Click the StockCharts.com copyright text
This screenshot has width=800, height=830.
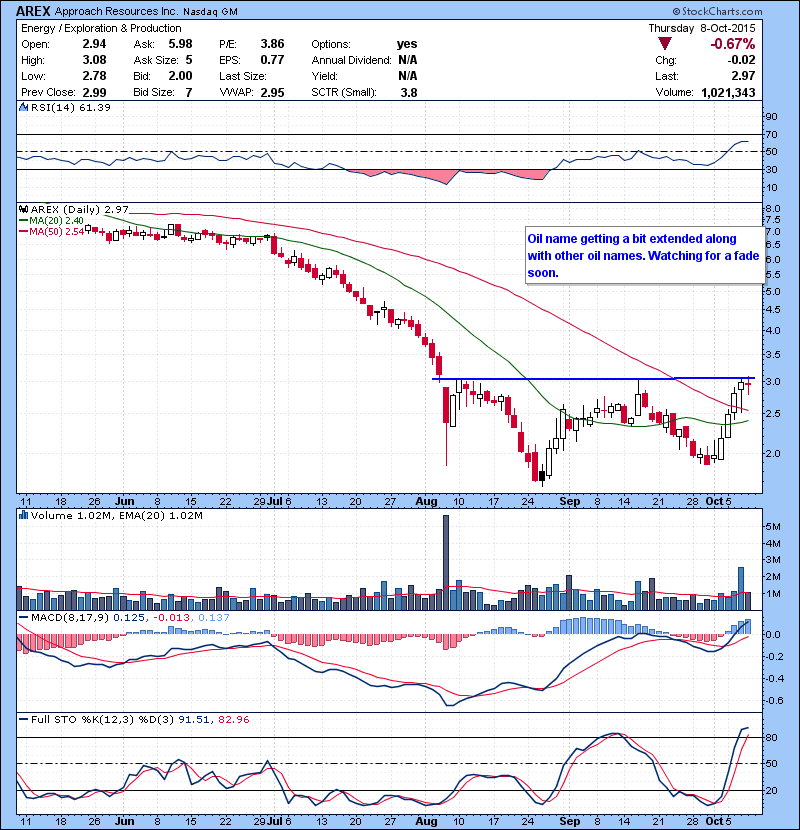(717, 11)
